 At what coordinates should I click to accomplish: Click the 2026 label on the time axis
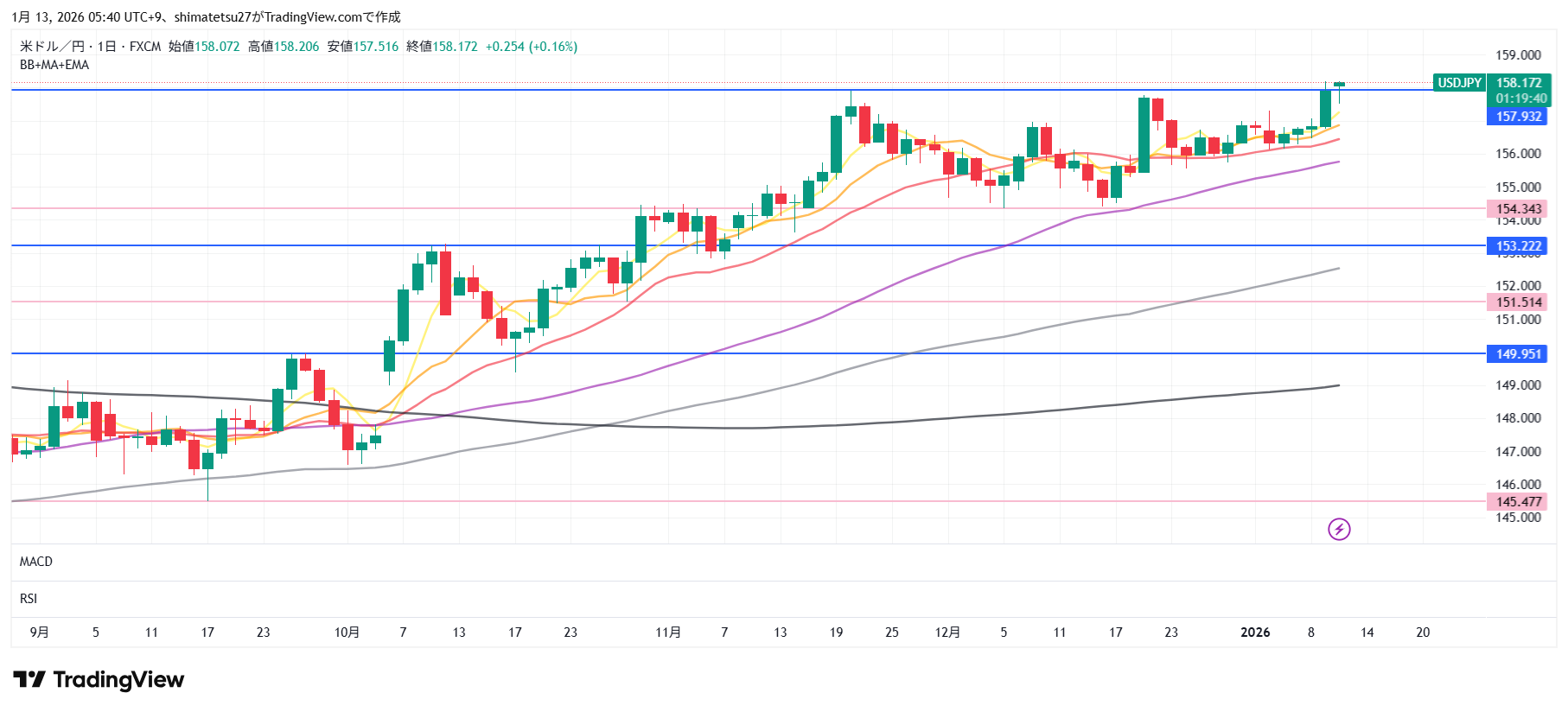click(x=1255, y=633)
